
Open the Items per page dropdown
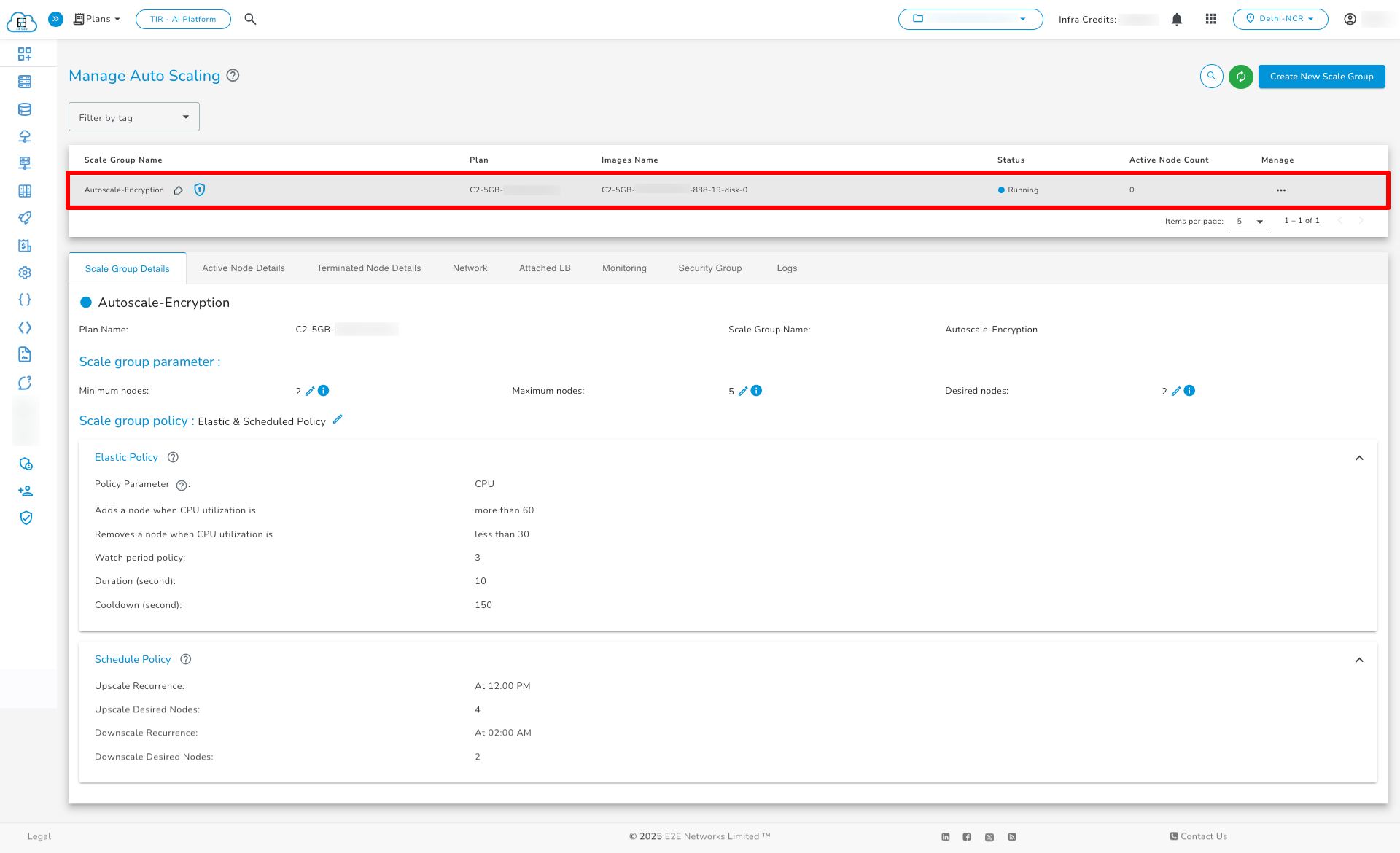1250,221
